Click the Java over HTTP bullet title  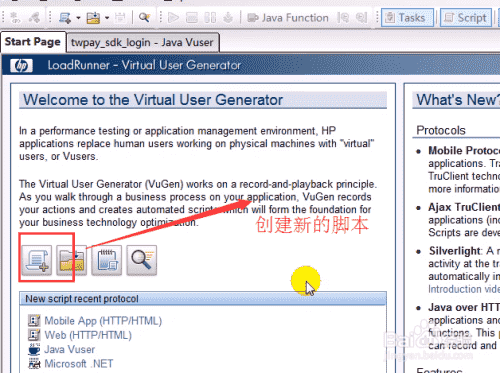464,307
